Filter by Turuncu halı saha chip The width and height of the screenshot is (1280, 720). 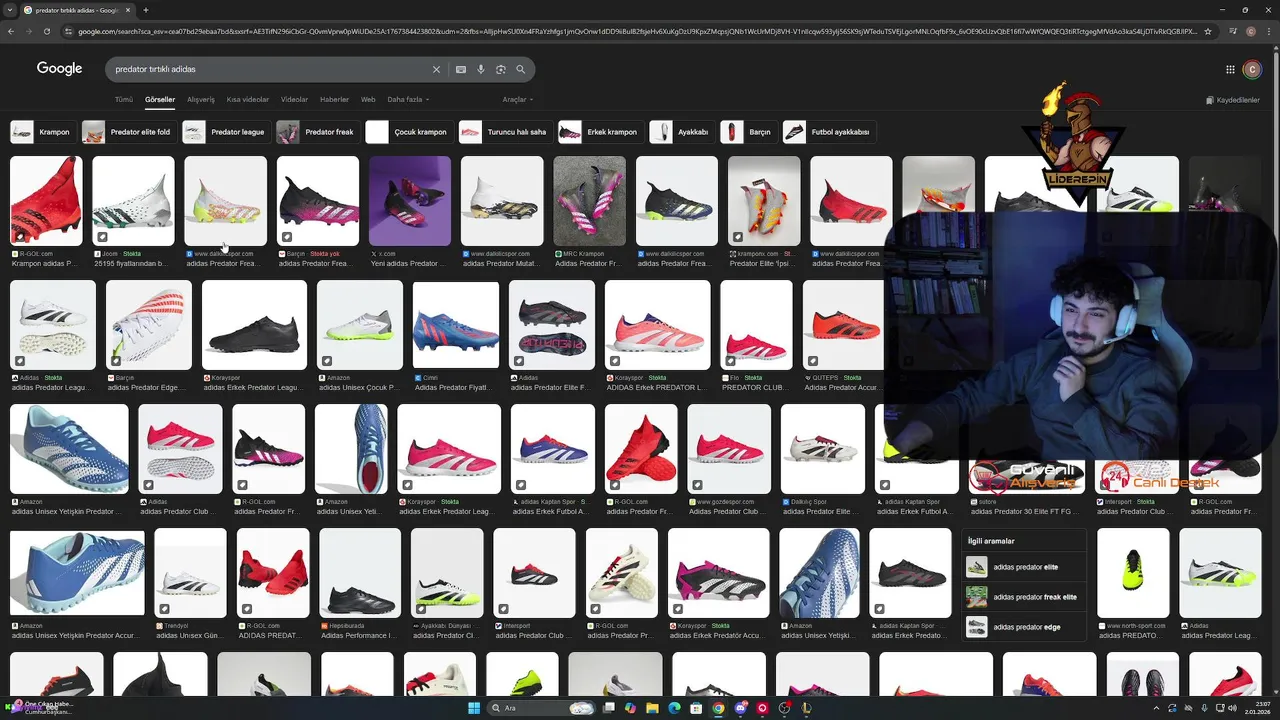(x=504, y=132)
